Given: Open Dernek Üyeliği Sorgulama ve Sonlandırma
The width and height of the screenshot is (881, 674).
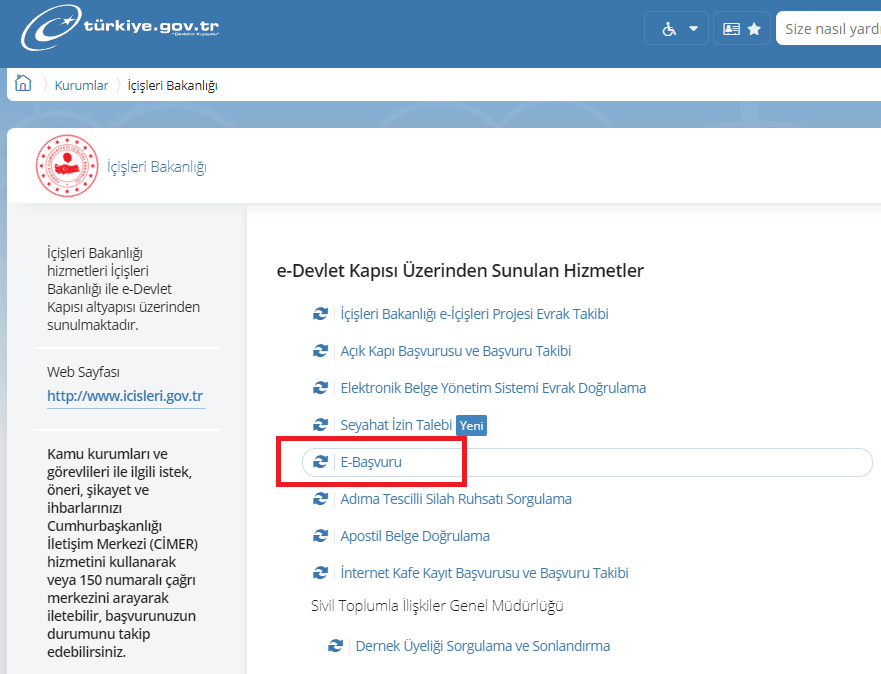Looking at the screenshot, I should pyautogui.click(x=482, y=646).
